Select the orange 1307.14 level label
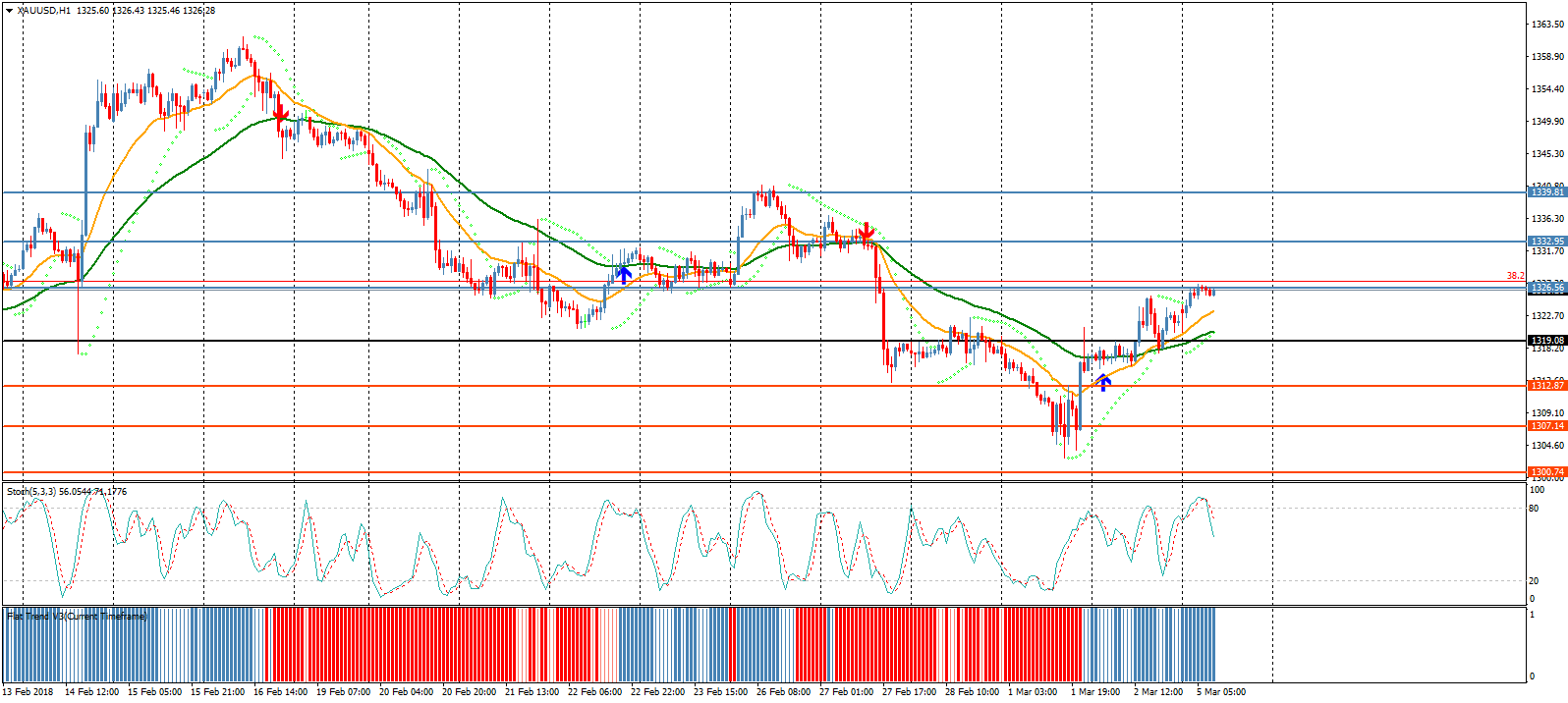Image resolution: width=1568 pixels, height=703 pixels. pyautogui.click(x=1546, y=426)
